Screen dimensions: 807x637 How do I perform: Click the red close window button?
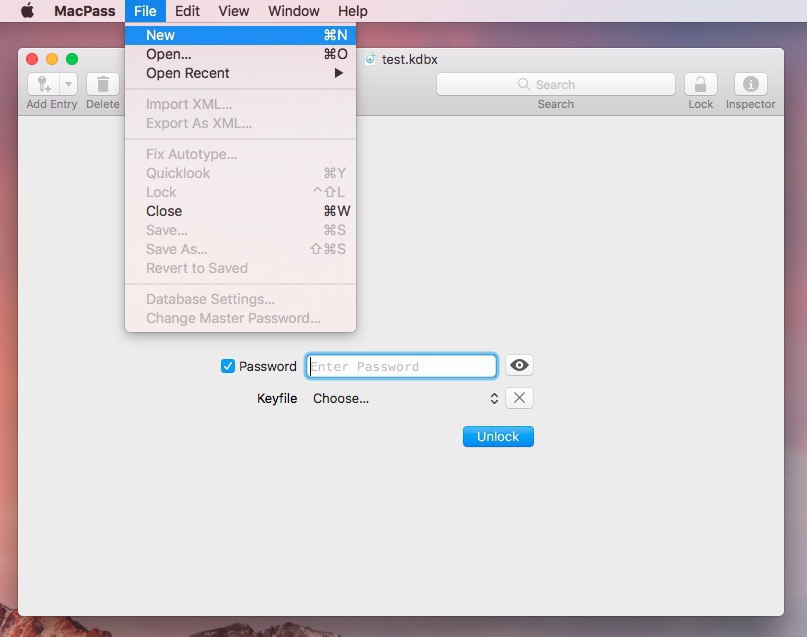click(32, 59)
